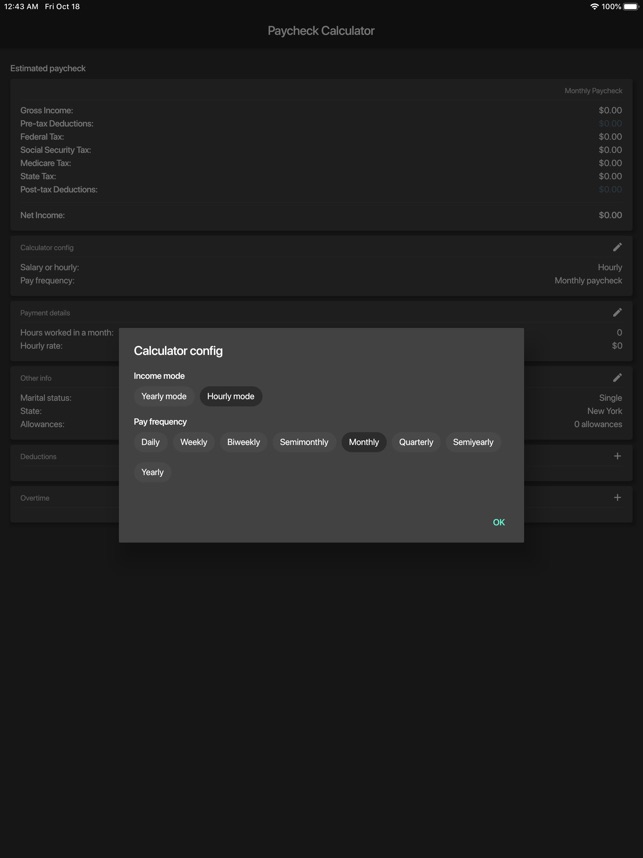
Task: Choose Semimonthly pay frequency
Action: coord(304,442)
